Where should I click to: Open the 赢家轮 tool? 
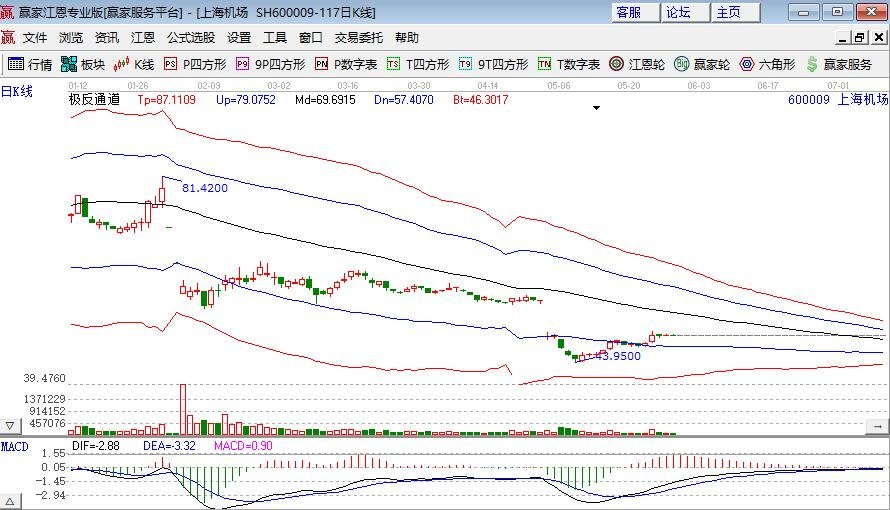(x=702, y=64)
